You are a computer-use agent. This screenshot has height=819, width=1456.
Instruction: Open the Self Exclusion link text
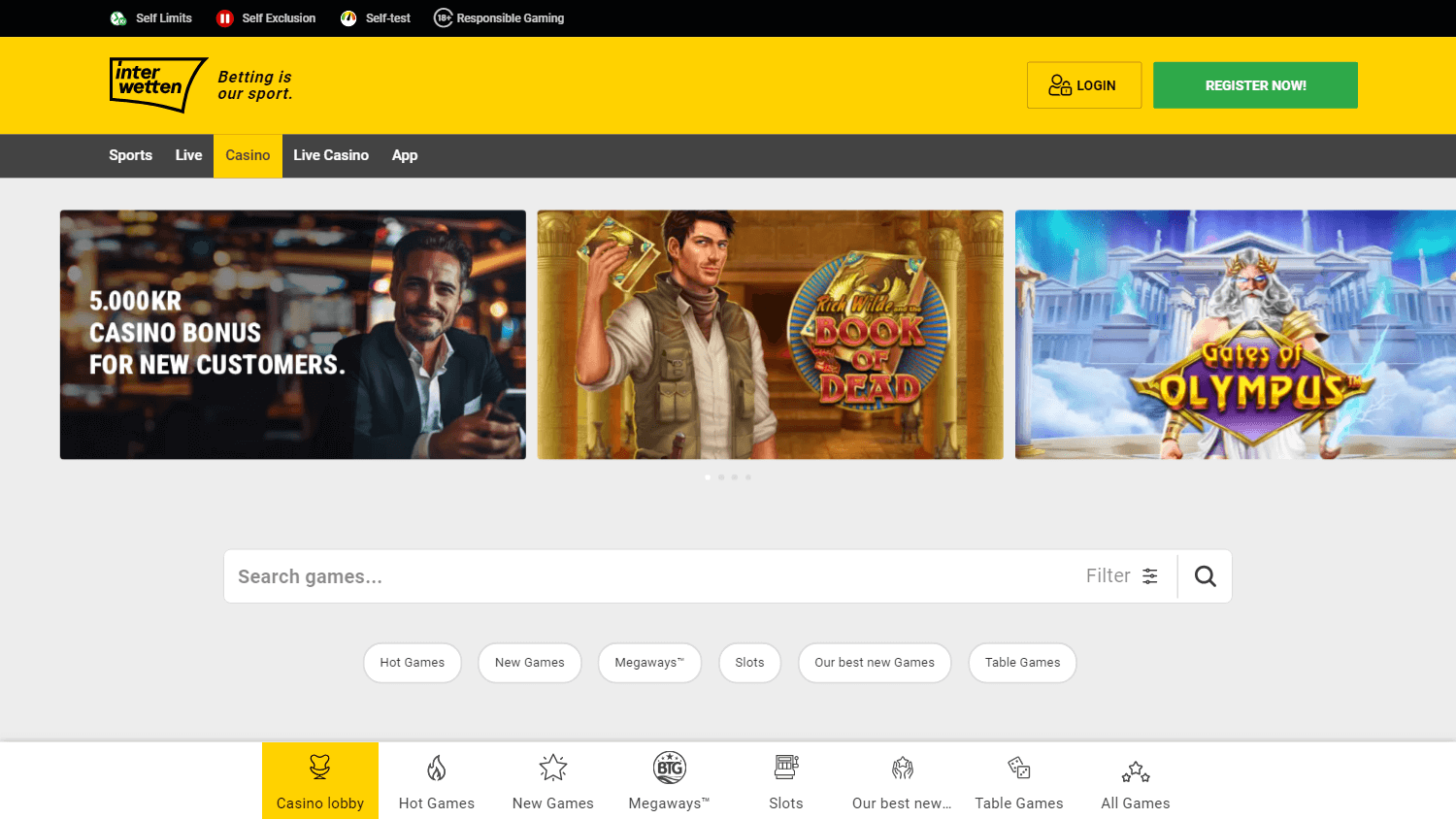tap(279, 18)
